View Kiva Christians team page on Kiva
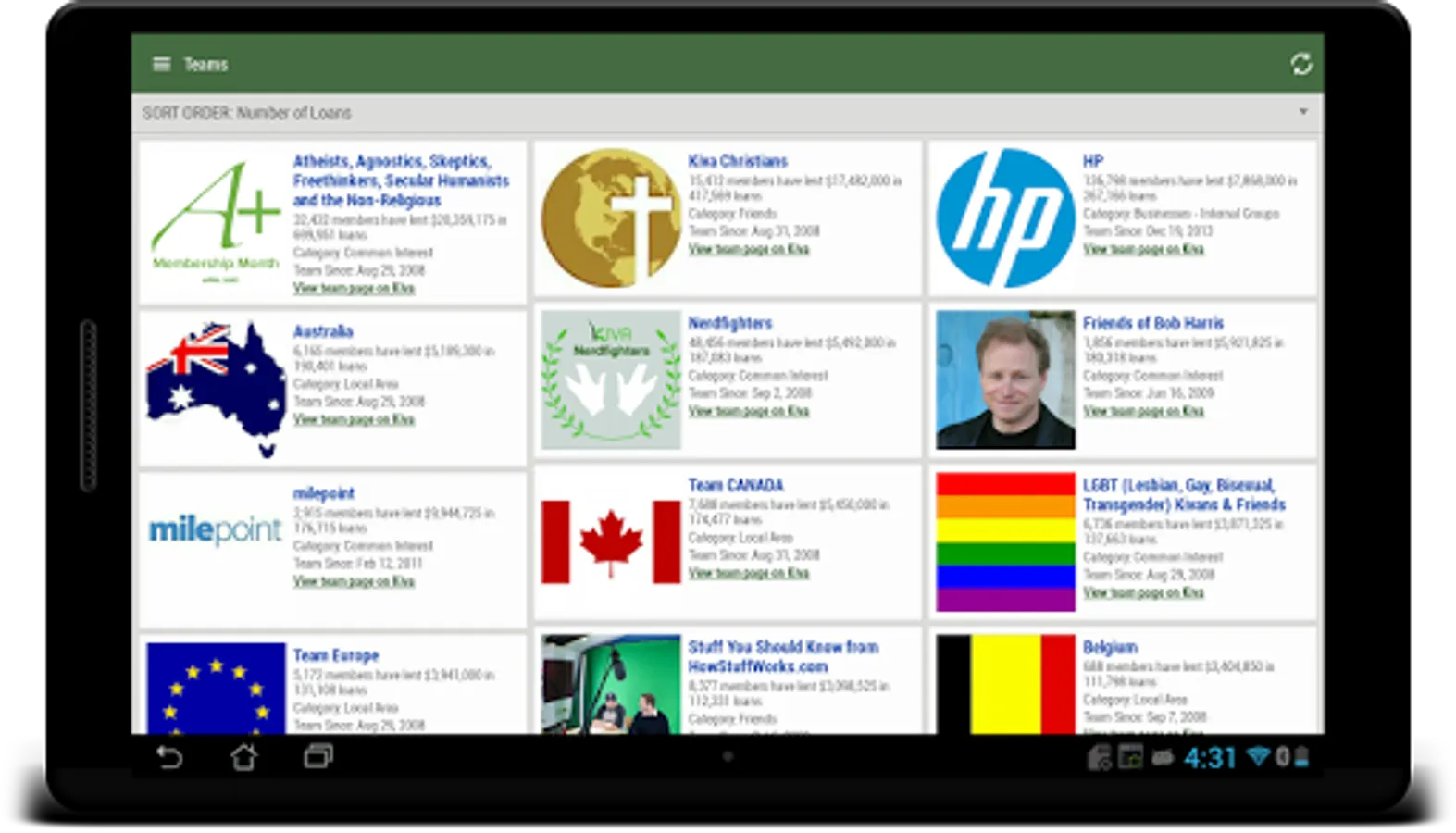Image resolution: width=1456 pixels, height=833 pixels. click(x=748, y=249)
